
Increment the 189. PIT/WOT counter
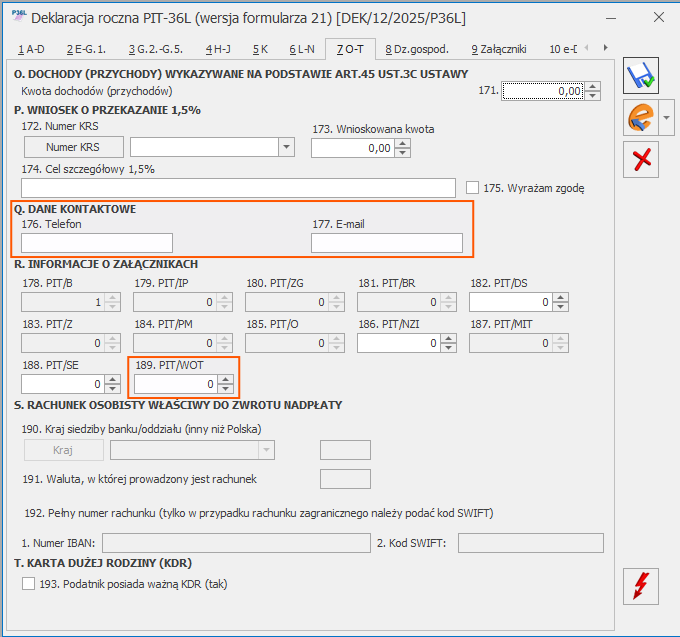pos(225,379)
